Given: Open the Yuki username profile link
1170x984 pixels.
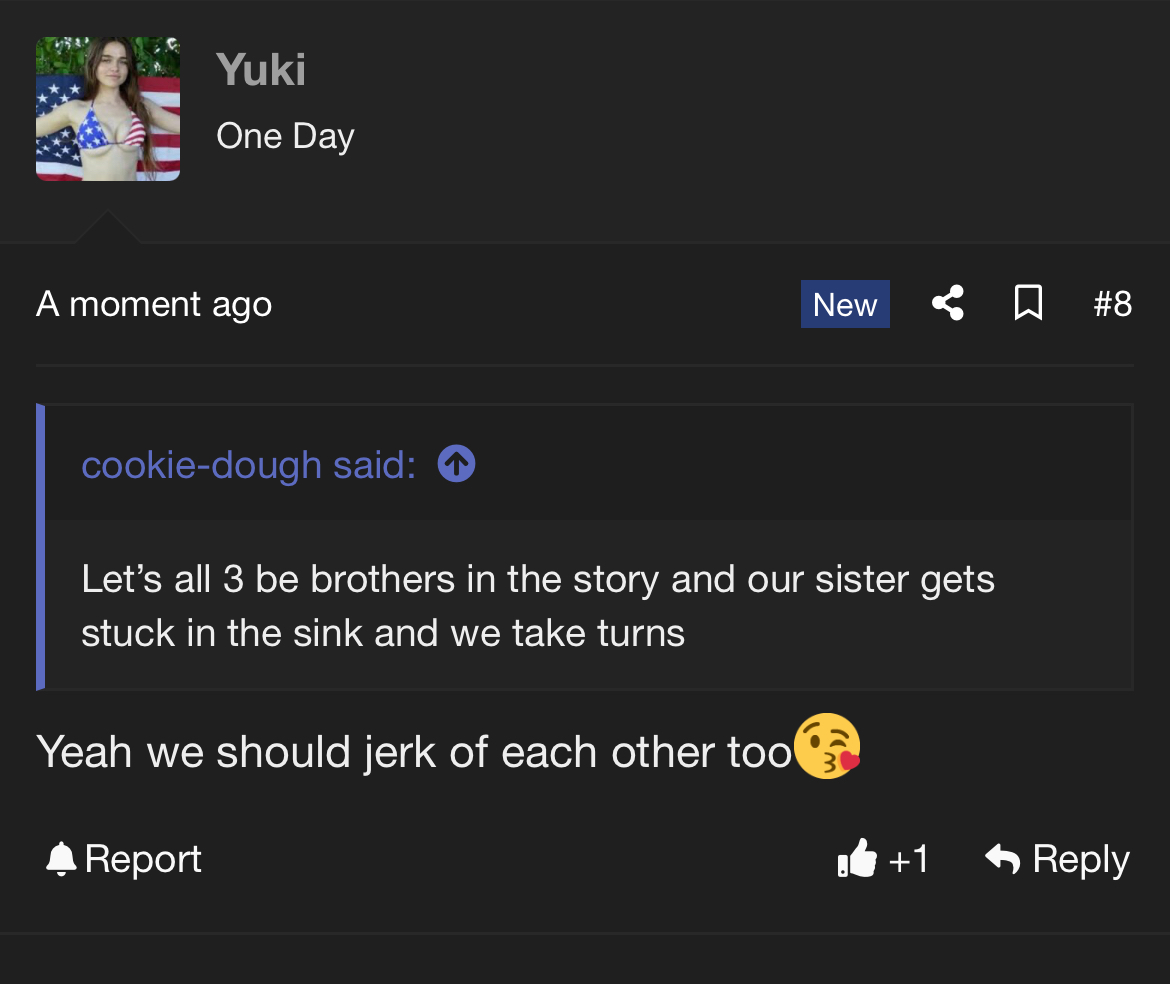Looking at the screenshot, I should tap(261, 70).
